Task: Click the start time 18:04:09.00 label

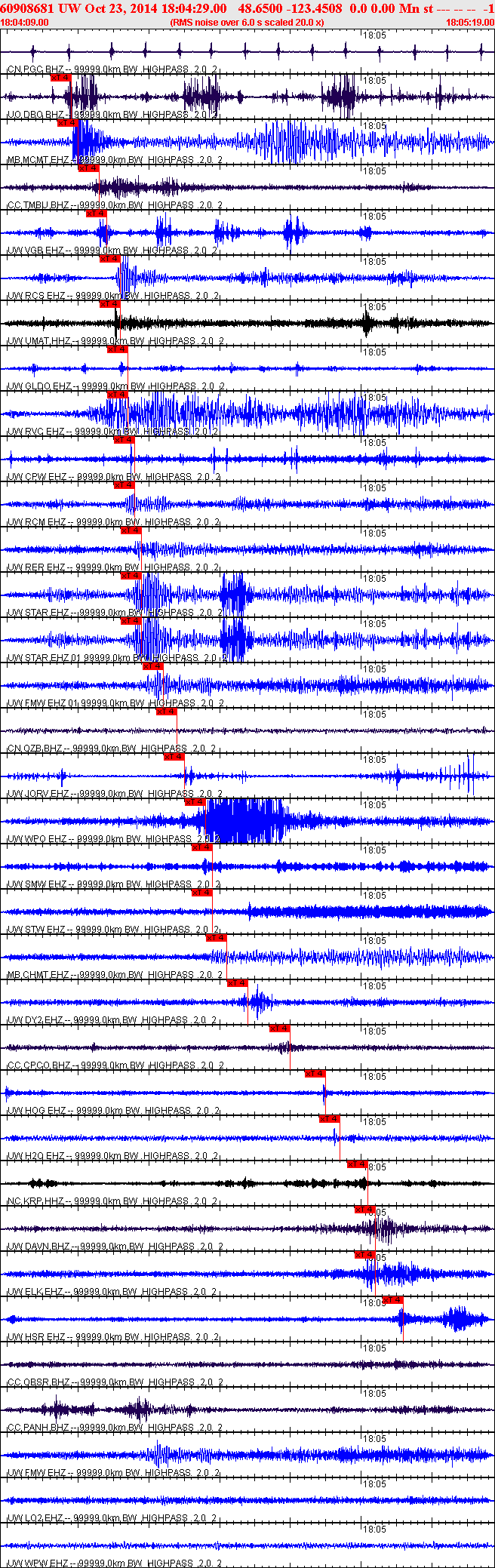Action: [25, 23]
